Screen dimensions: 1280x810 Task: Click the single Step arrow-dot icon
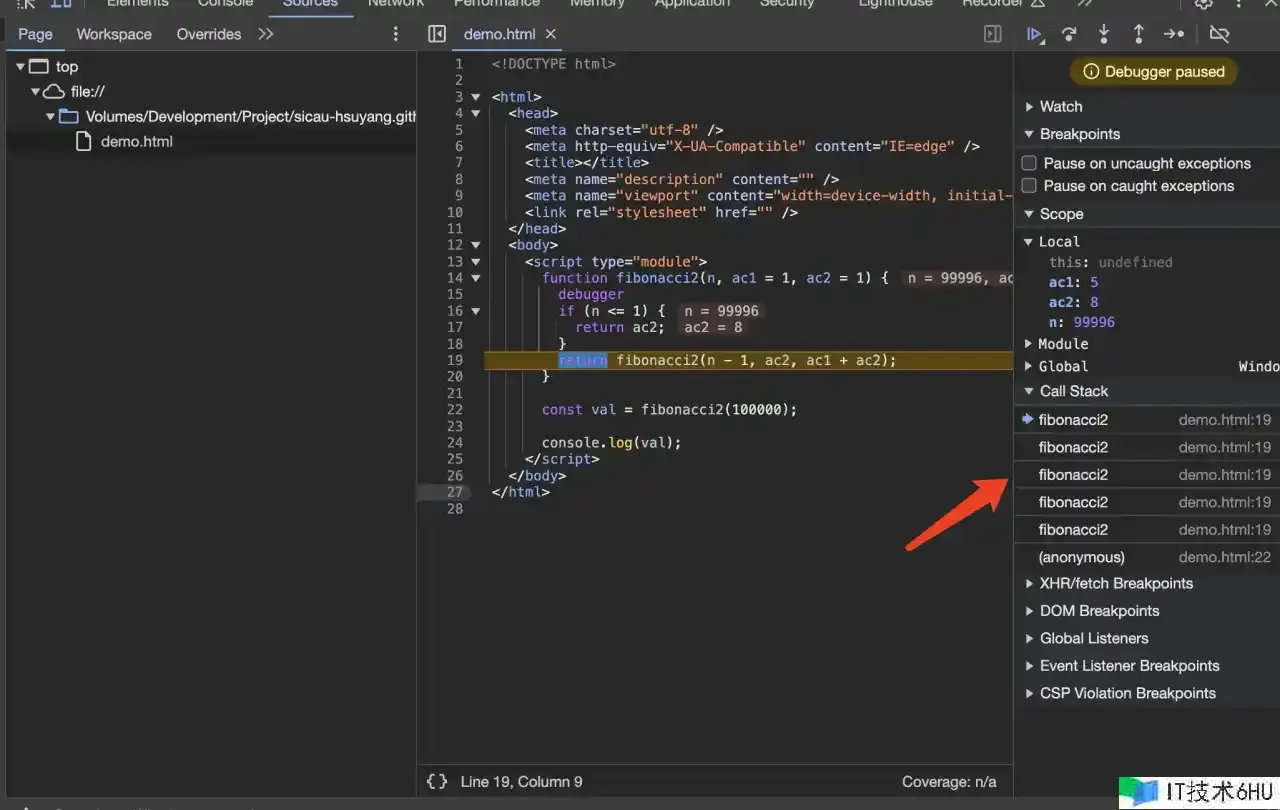pyautogui.click(x=1174, y=34)
